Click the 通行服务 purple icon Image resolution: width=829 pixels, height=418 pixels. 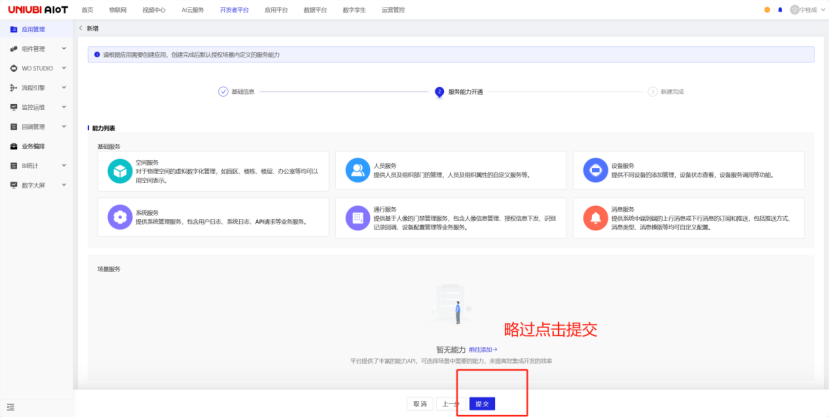pos(357,217)
